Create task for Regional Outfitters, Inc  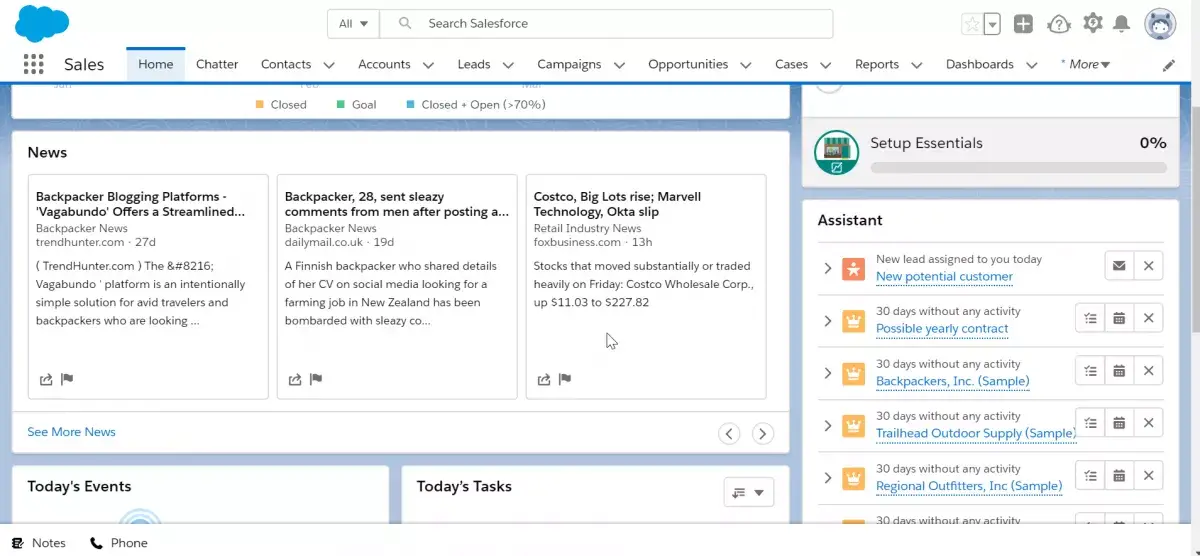click(x=1091, y=475)
